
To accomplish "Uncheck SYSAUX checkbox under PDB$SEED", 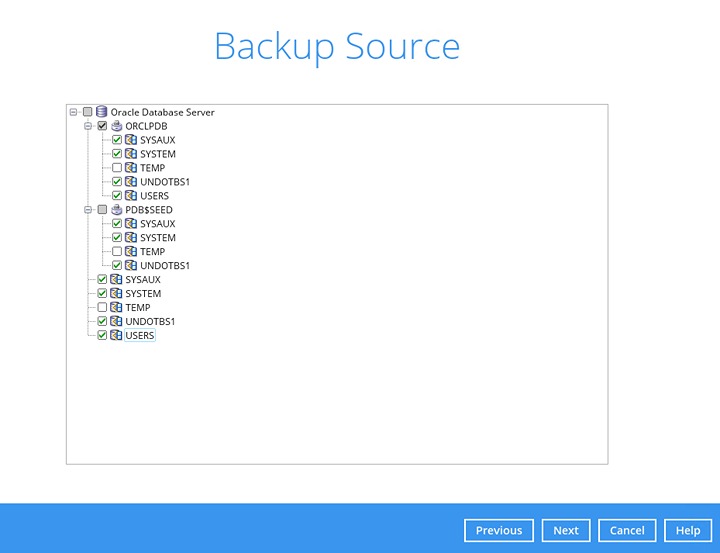I will [117, 224].
